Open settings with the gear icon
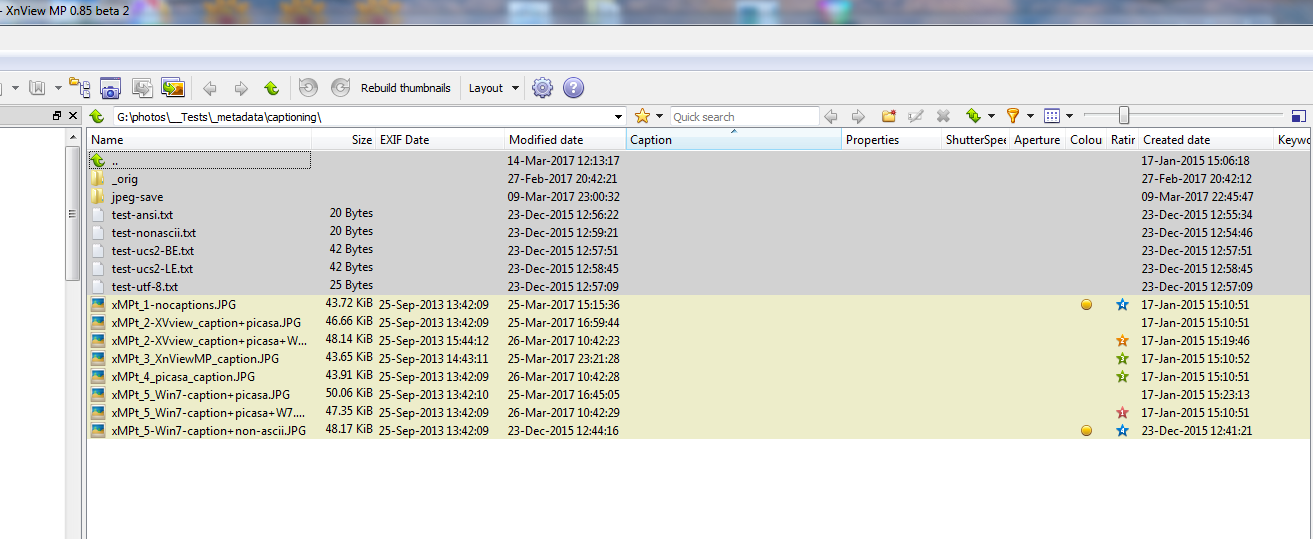The image size is (1313, 539). point(542,88)
